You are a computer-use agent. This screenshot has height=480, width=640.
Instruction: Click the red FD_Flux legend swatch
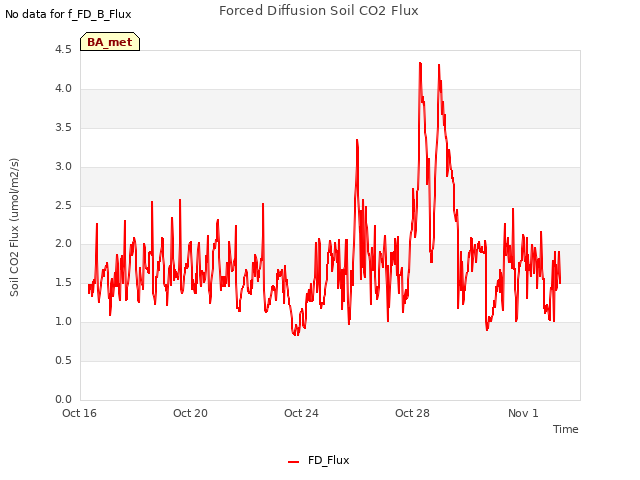pos(293,462)
